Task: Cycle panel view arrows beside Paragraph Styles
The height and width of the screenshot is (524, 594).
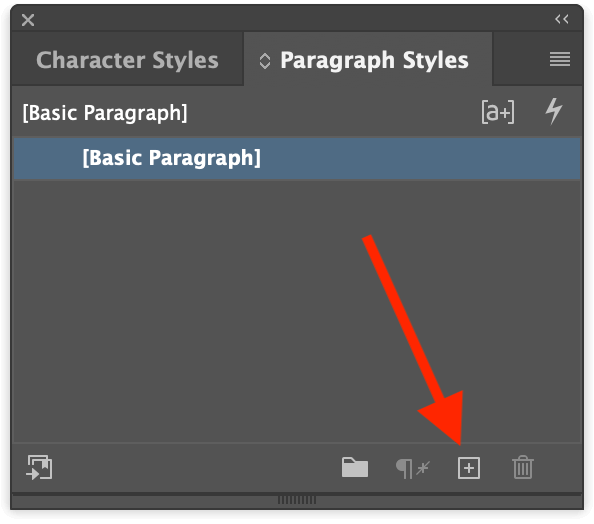Action: point(265,61)
